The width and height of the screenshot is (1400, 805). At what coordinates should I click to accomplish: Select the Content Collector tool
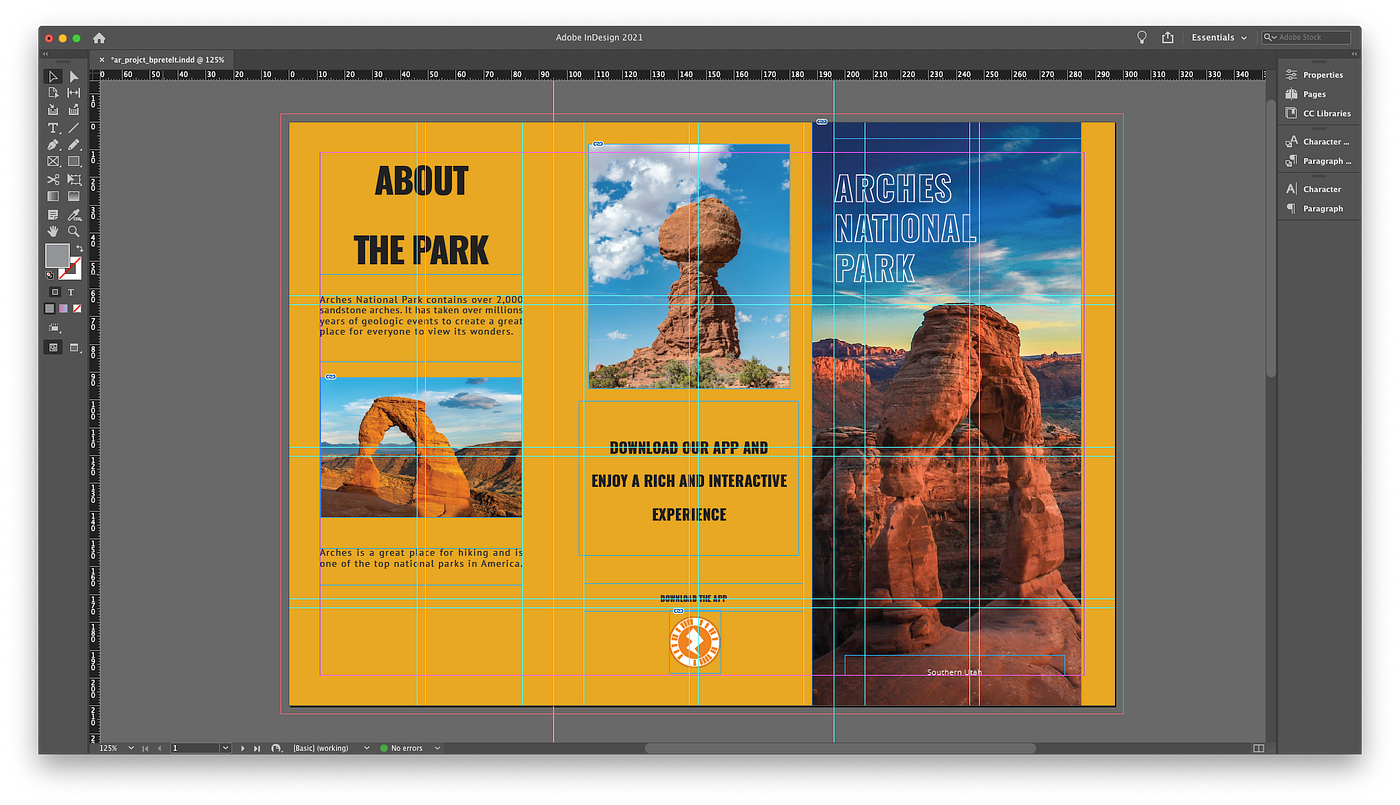(x=53, y=109)
